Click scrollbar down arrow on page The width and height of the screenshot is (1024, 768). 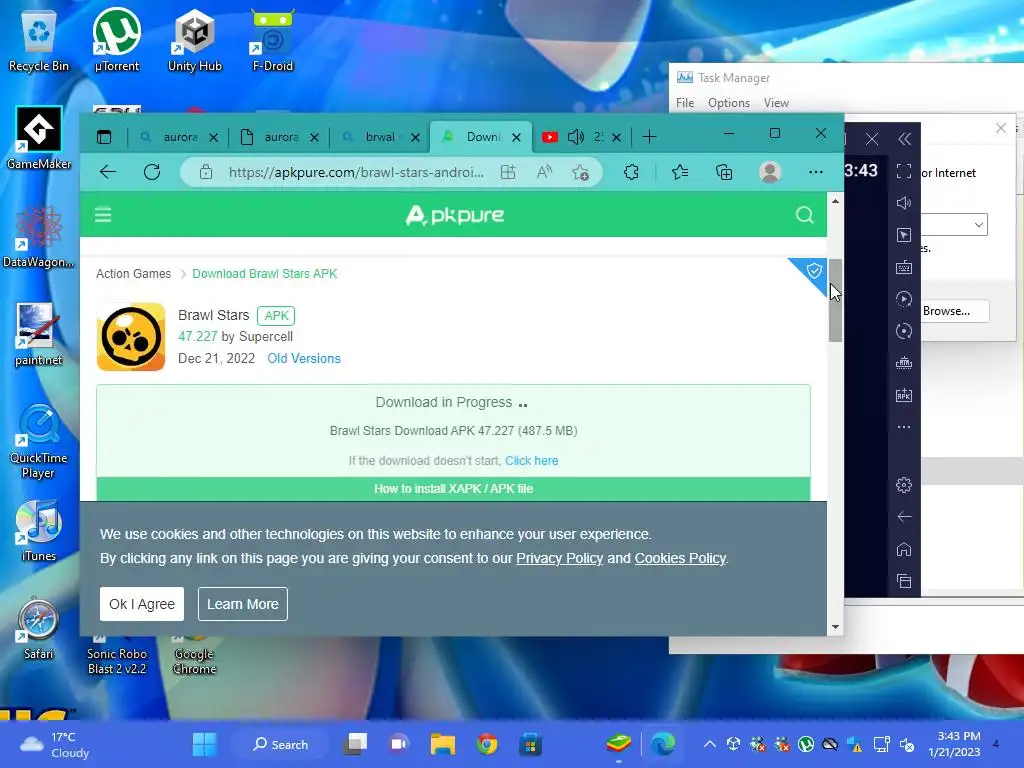click(835, 627)
